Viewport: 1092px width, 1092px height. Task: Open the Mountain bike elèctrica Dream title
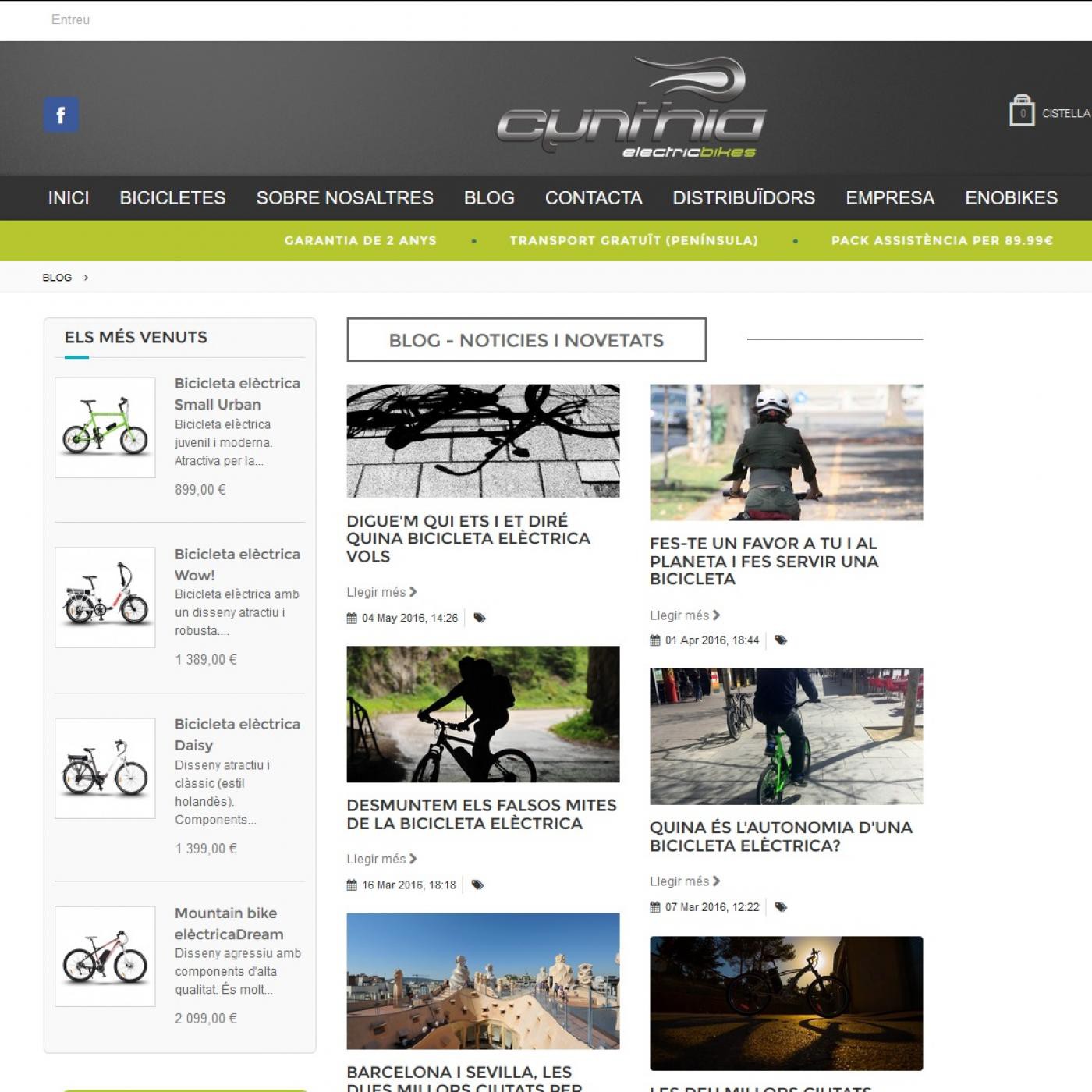pos(229,924)
